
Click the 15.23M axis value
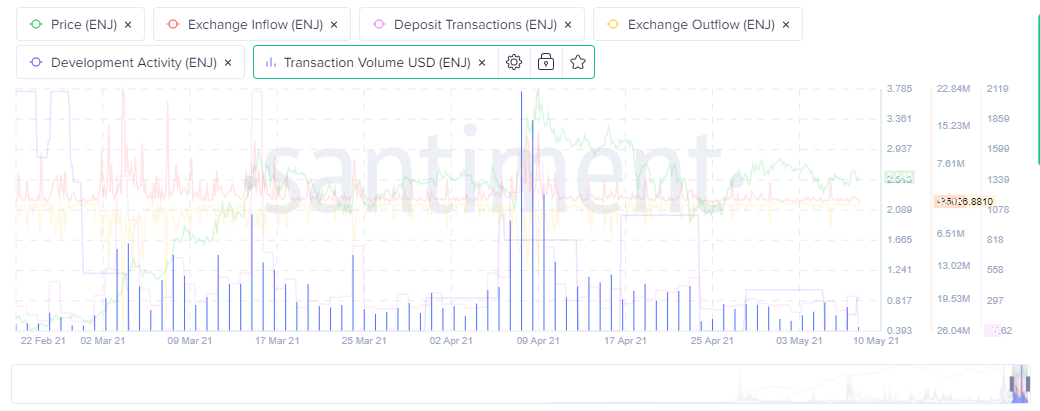pyautogui.click(x=954, y=126)
